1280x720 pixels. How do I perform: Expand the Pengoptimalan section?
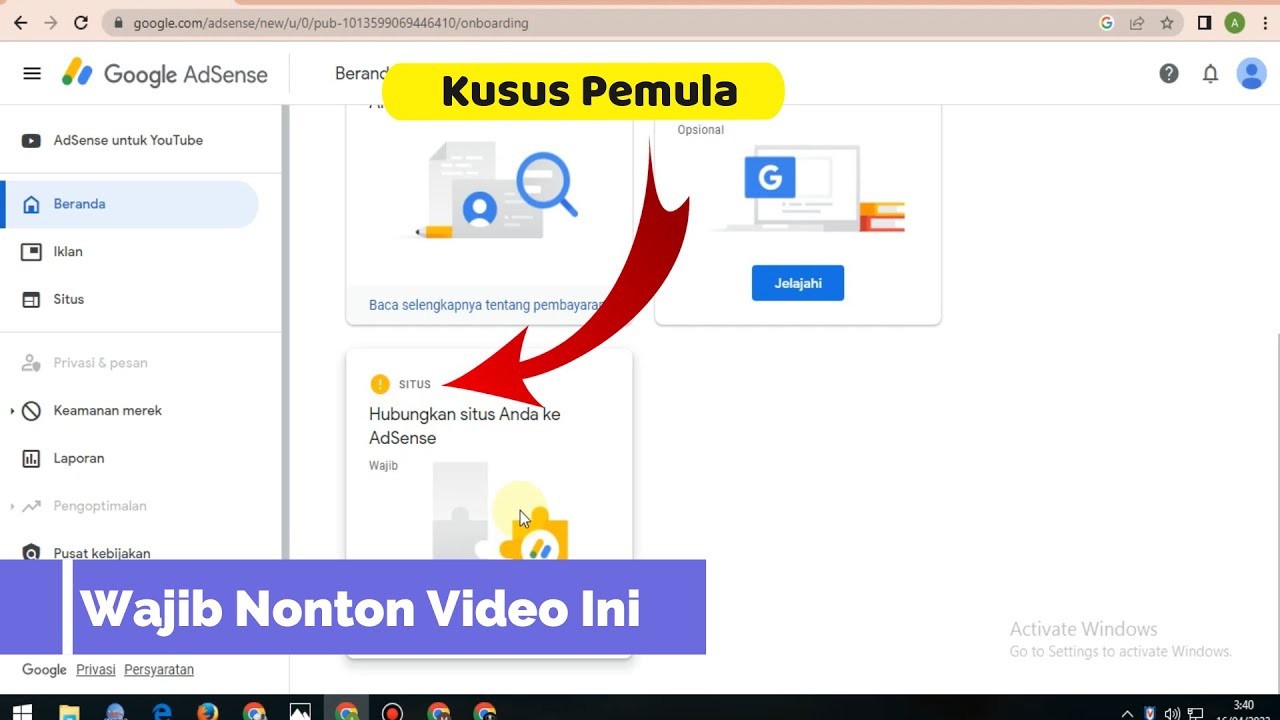11,507
